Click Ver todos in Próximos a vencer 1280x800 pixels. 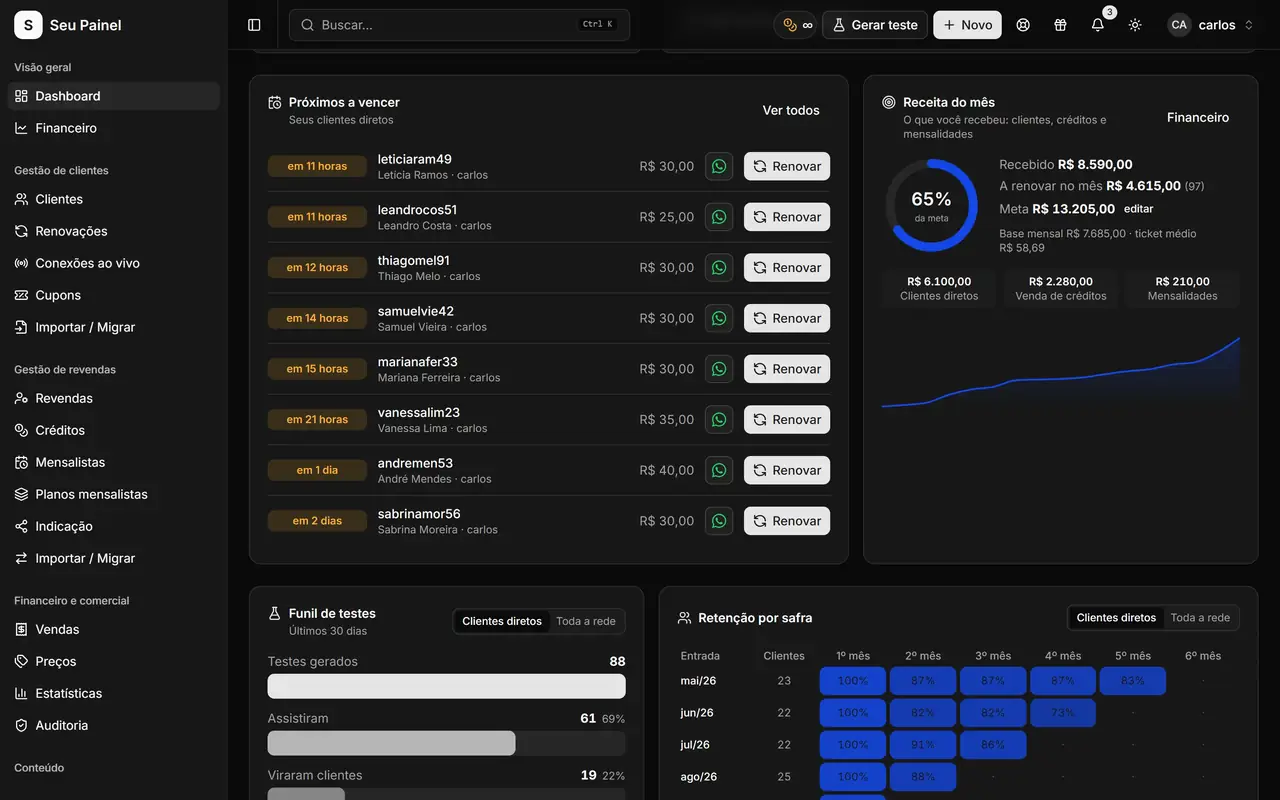(791, 110)
